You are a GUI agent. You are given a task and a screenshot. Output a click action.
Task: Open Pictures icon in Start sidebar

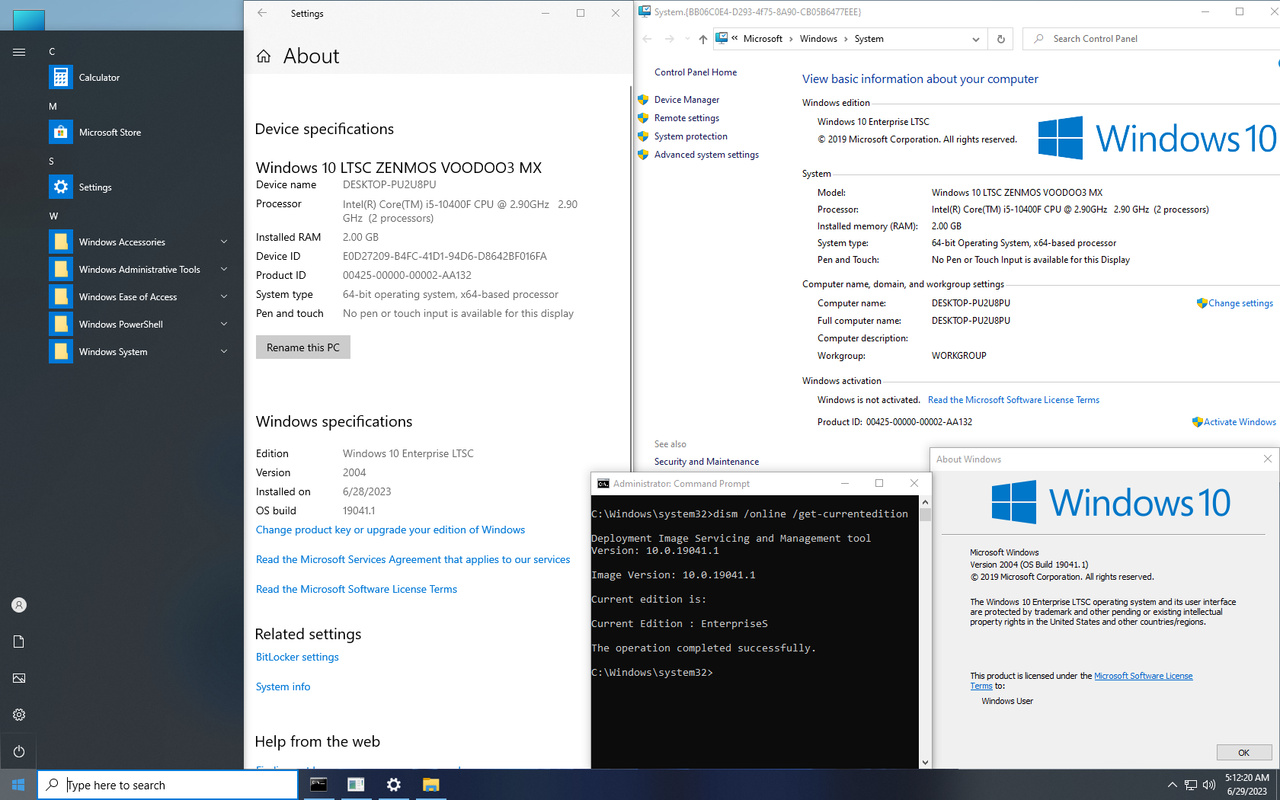(x=19, y=678)
